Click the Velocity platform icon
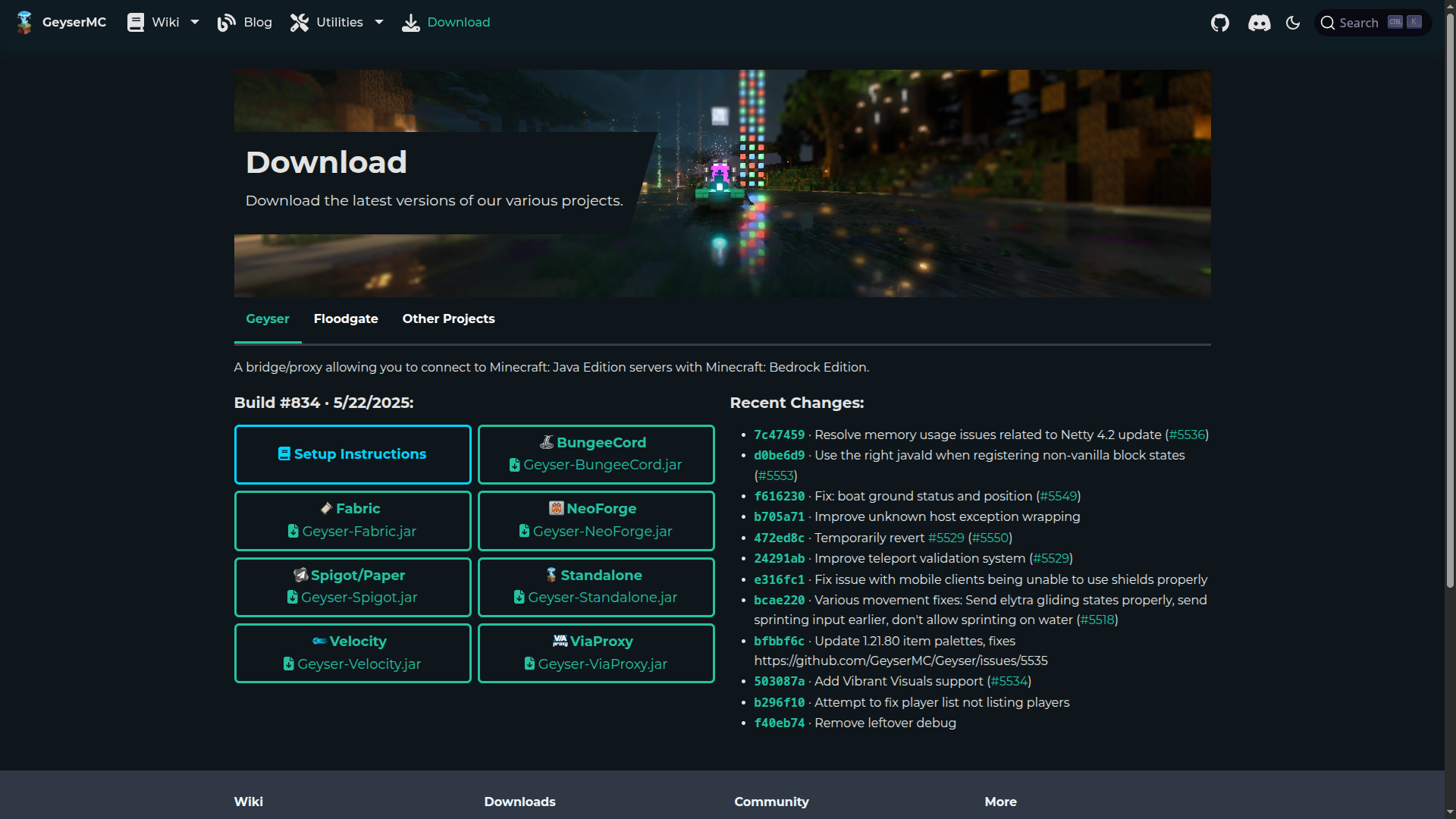1456x819 pixels. click(x=319, y=641)
